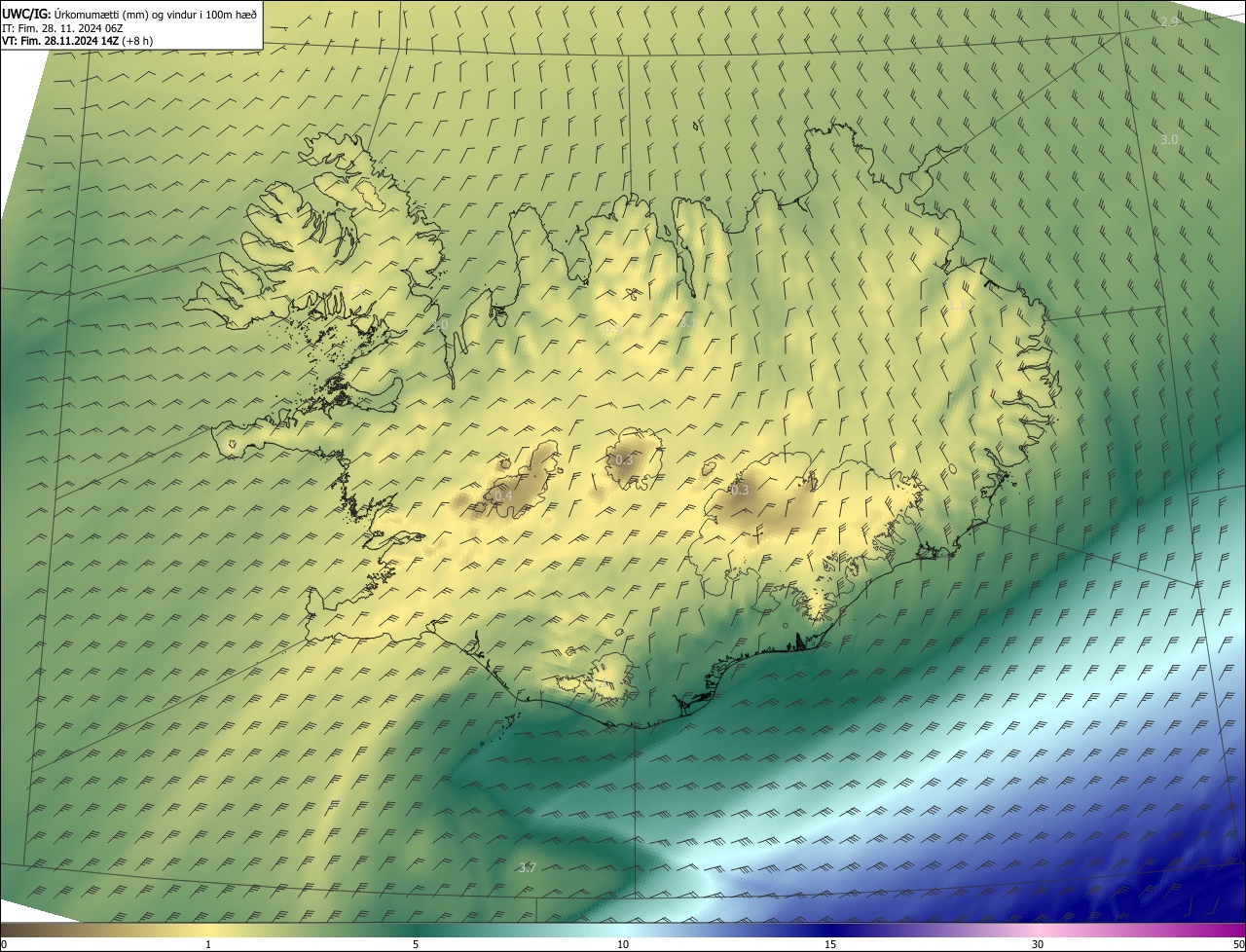
Task: Click the 3.7 value label over the southern sea
Action: 527,867
